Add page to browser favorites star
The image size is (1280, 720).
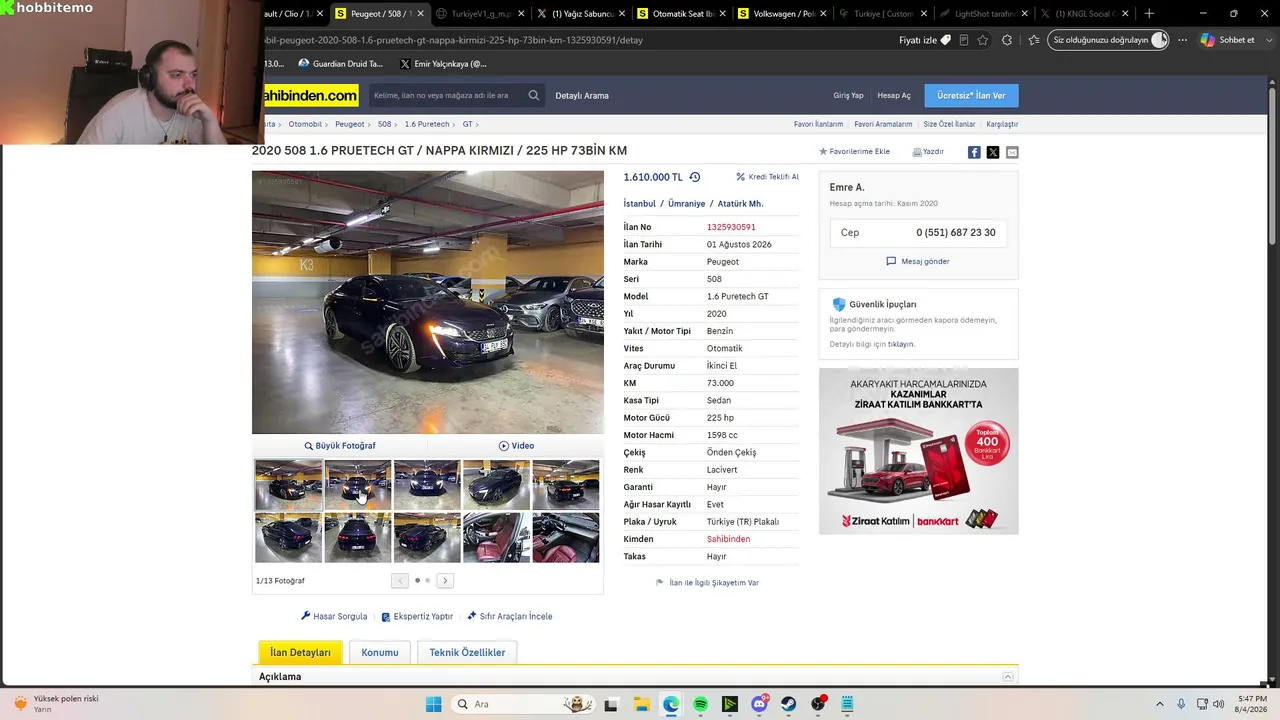983,40
